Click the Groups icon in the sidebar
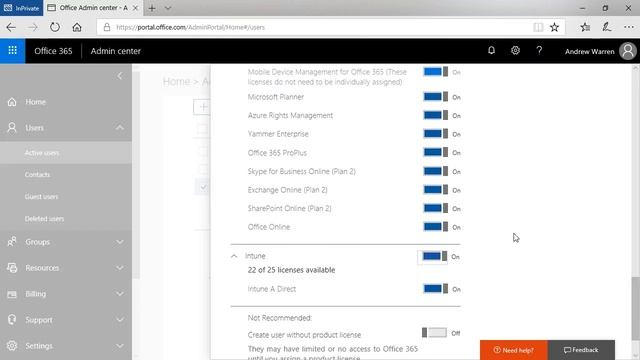This screenshot has width=640, height=360. (12, 242)
